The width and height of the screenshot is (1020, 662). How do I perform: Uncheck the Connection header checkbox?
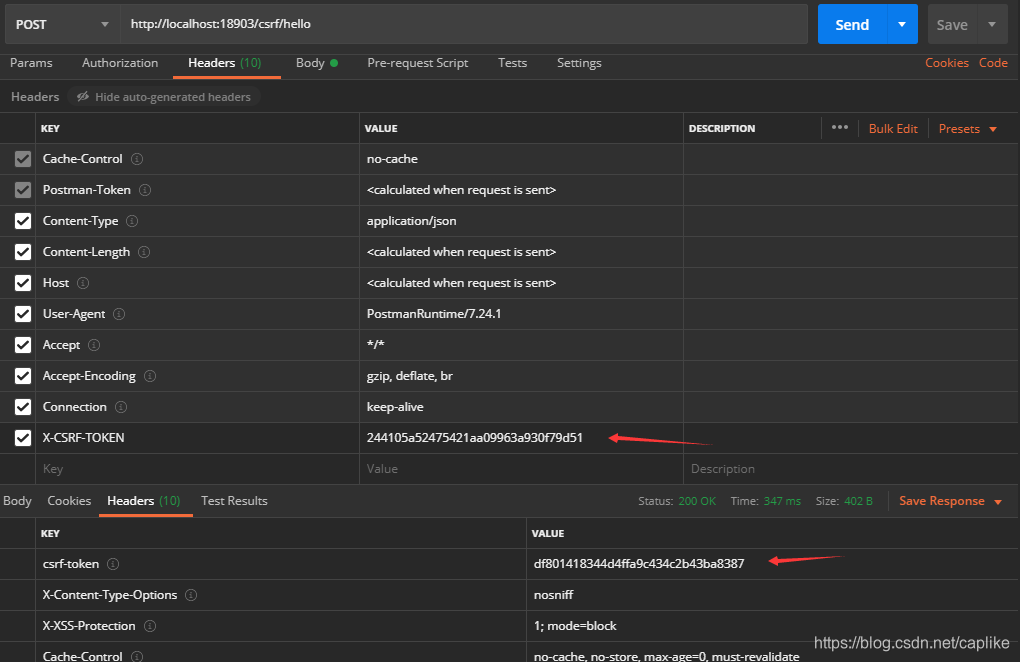coord(22,406)
